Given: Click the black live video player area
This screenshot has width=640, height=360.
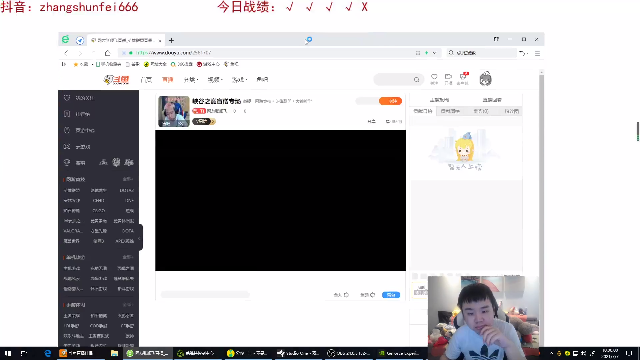Looking at the screenshot, I should 280,200.
